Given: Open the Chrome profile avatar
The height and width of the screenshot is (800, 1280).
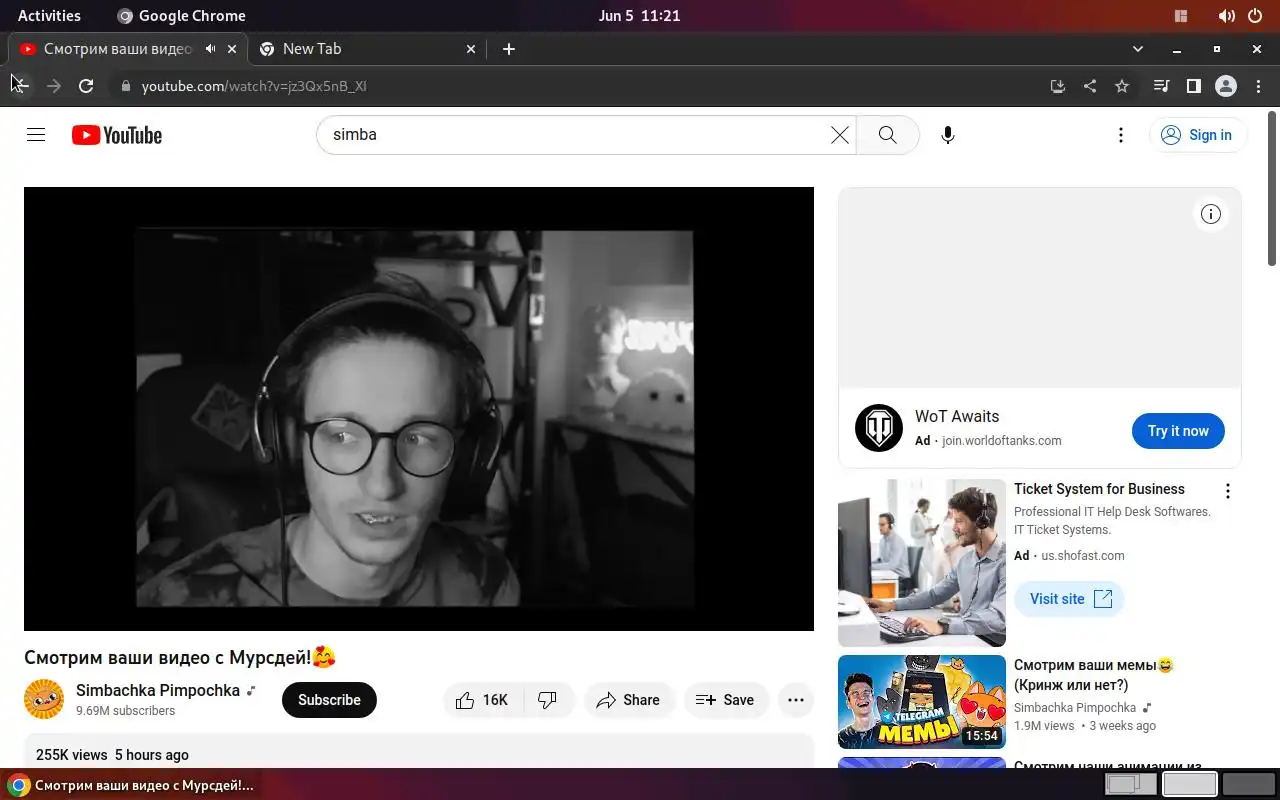Looking at the screenshot, I should click(x=1226, y=86).
